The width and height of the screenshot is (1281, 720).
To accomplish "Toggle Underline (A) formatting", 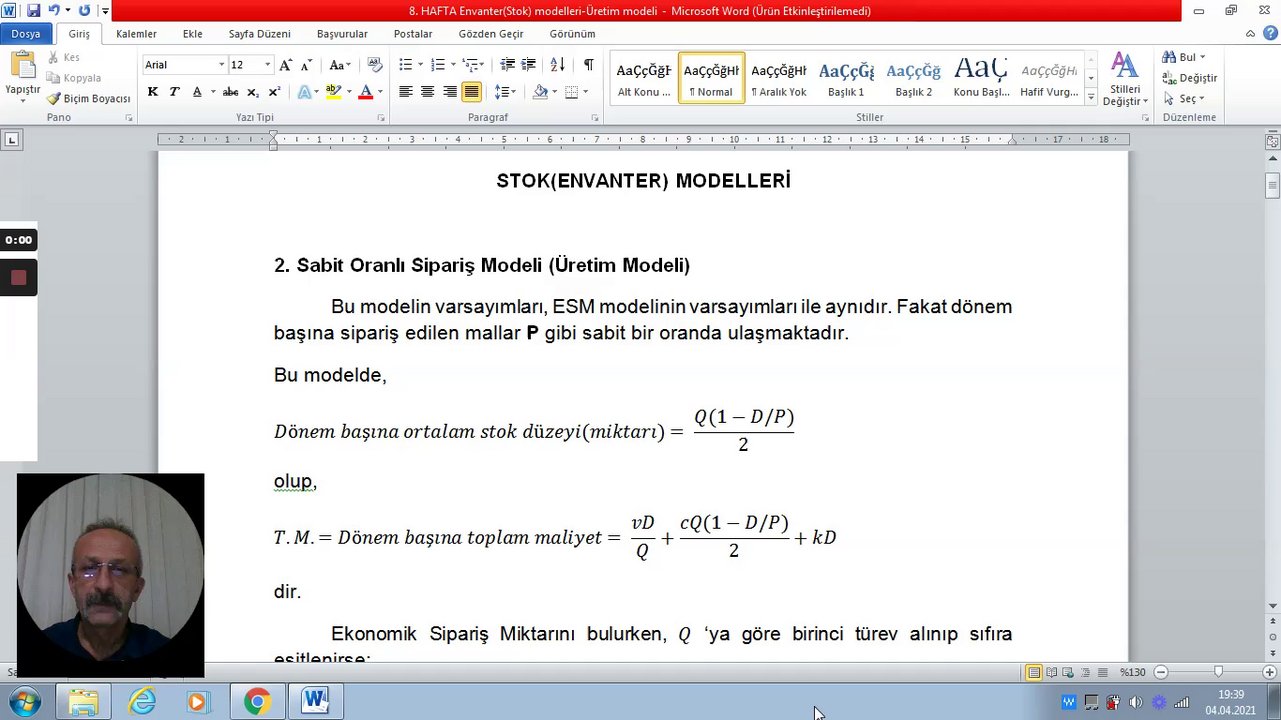I will 197,92.
